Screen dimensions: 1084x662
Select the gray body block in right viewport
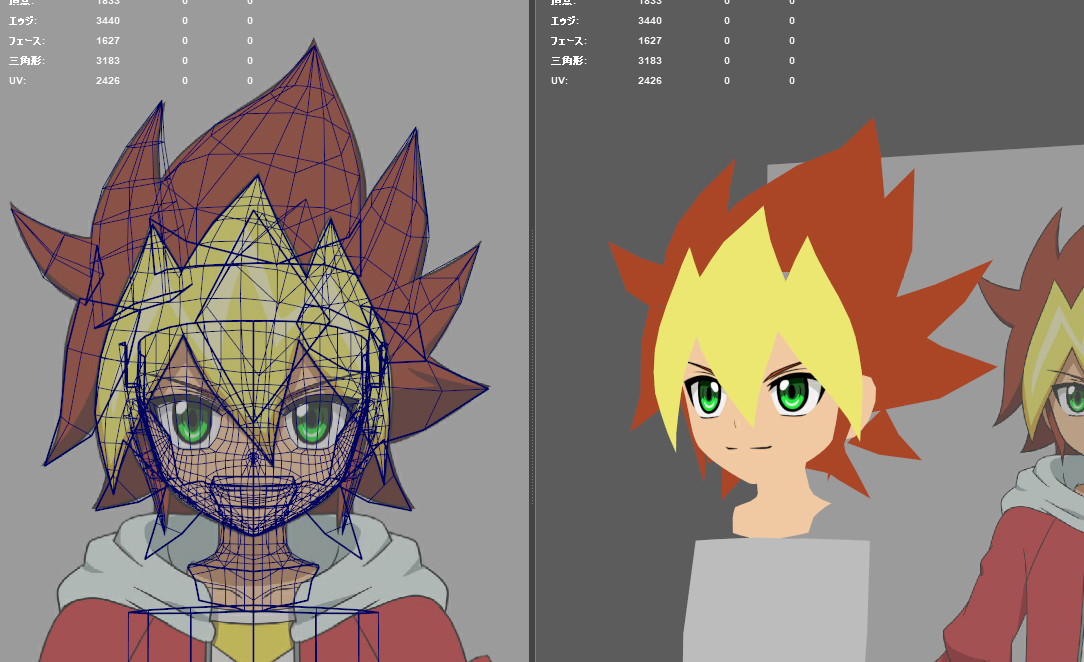click(774, 601)
